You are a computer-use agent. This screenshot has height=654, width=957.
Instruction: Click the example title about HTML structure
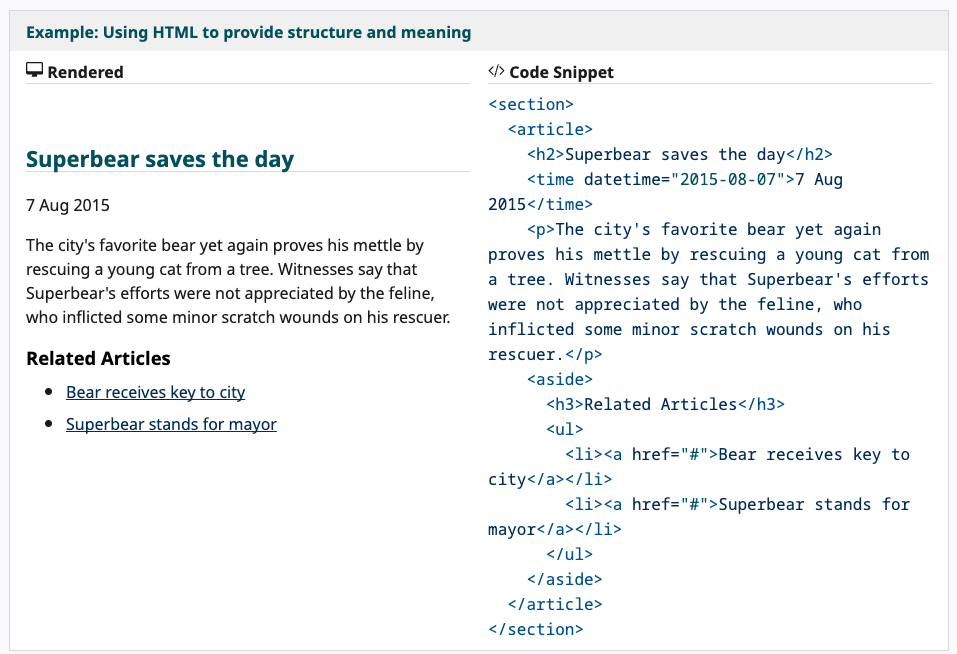click(x=248, y=32)
